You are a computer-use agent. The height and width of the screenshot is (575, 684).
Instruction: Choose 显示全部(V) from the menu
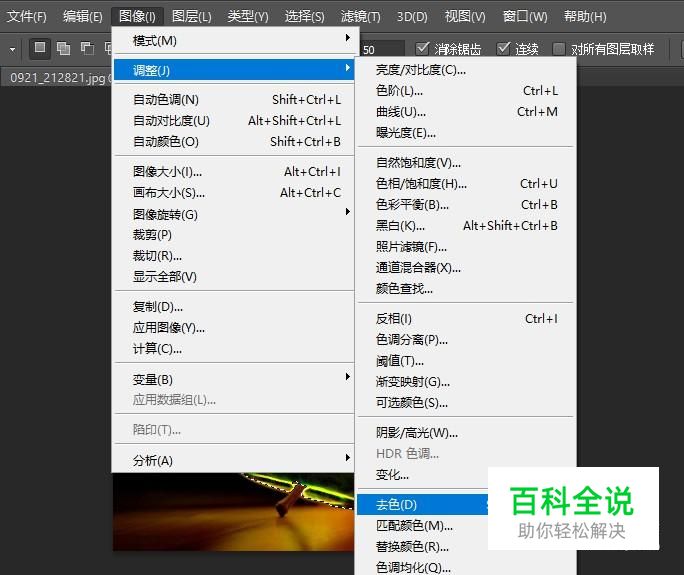pyautogui.click(x=234, y=277)
